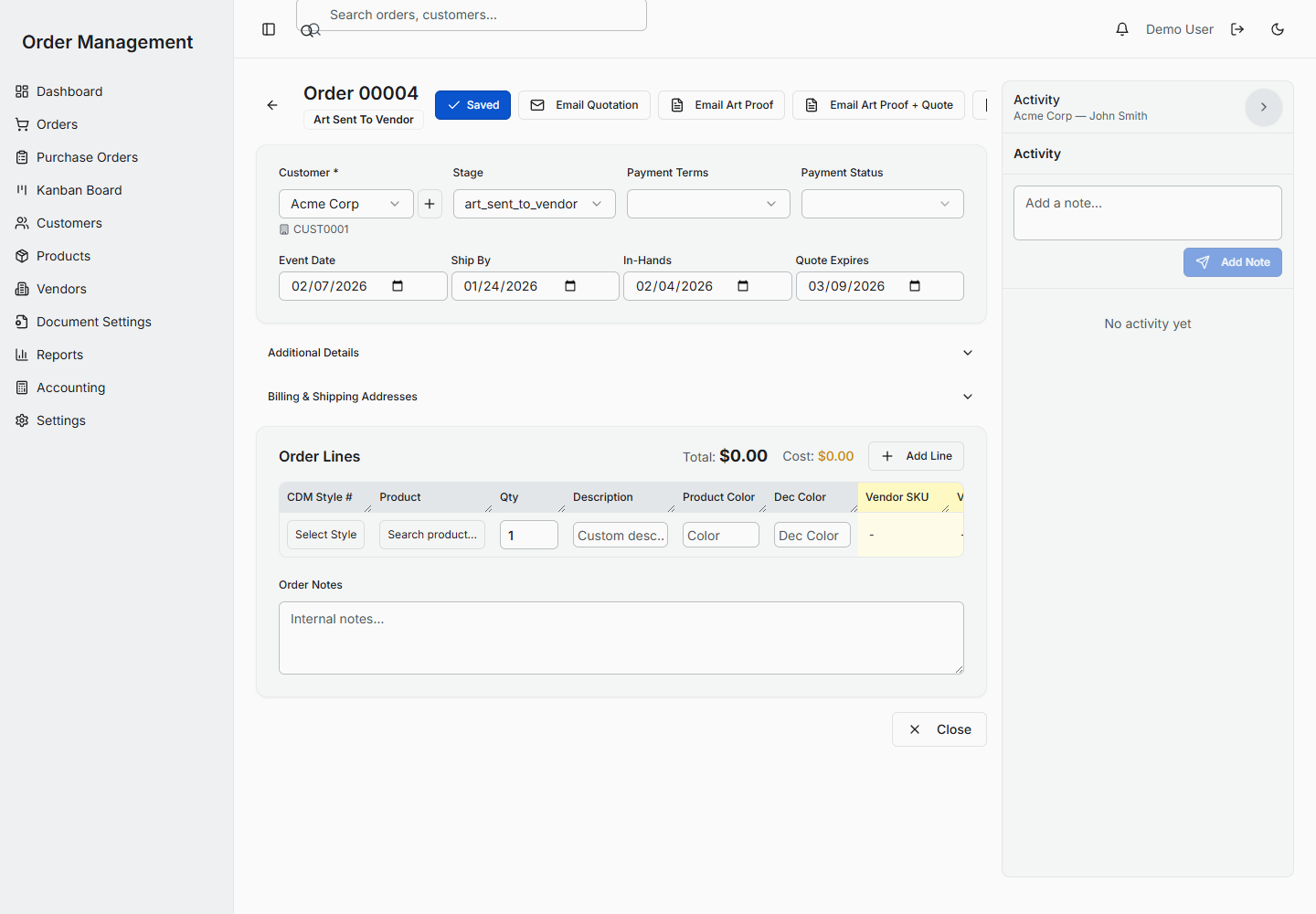
Task: Click Select Style button
Action: 325,535
